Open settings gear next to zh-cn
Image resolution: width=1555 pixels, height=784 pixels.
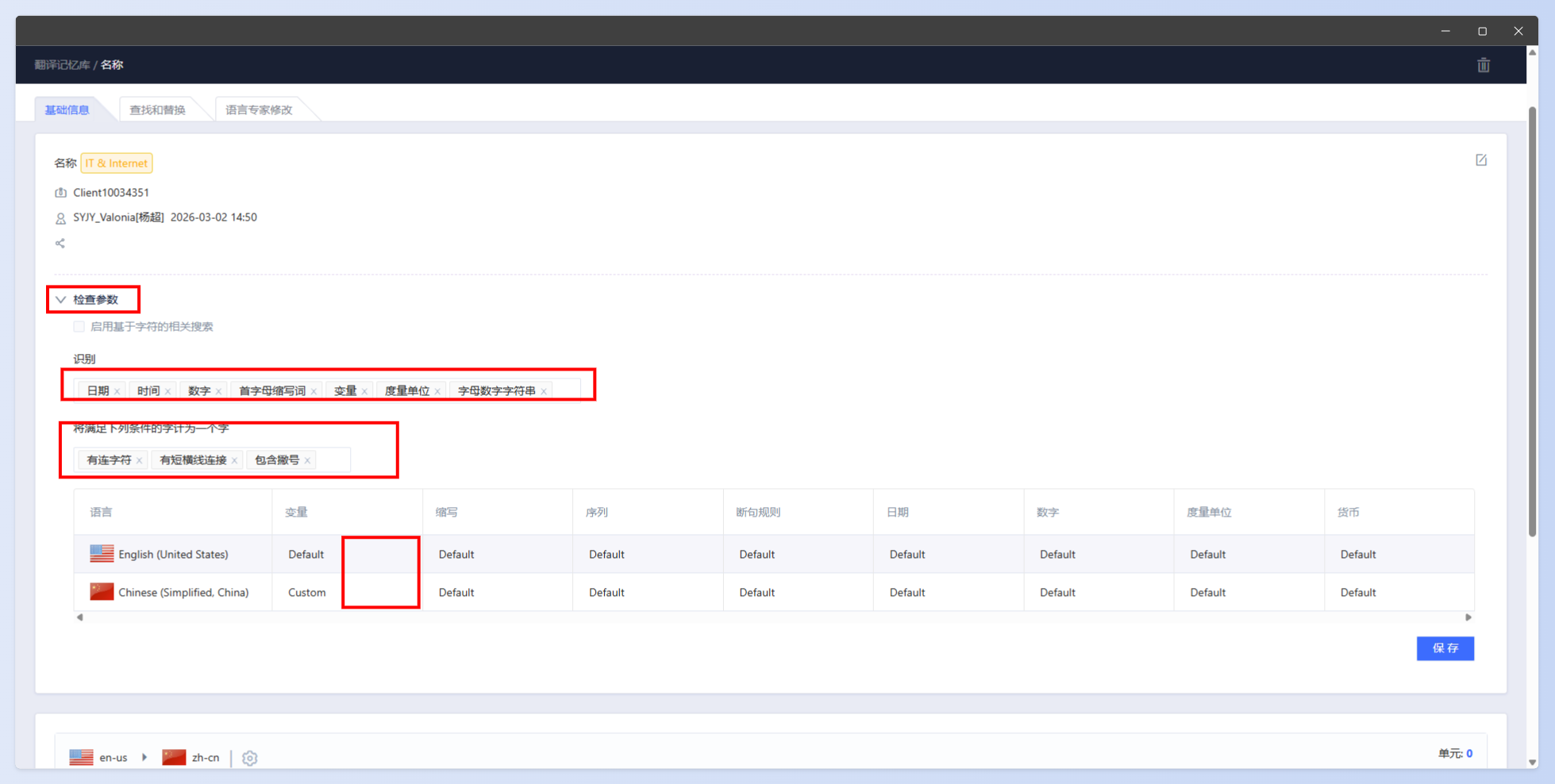click(x=250, y=758)
